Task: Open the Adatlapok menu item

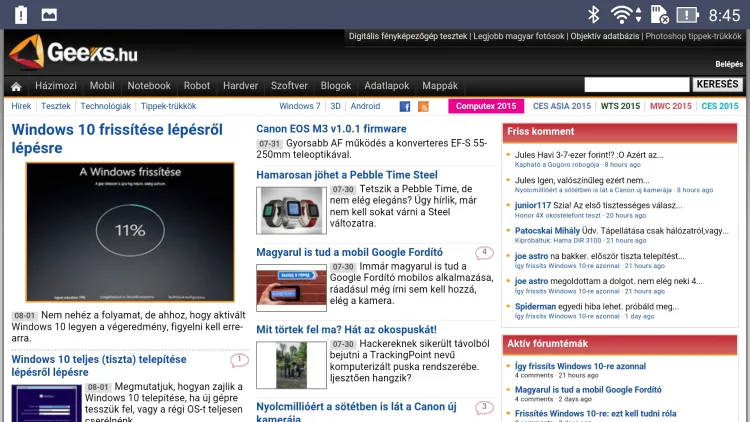Action: [x=386, y=86]
